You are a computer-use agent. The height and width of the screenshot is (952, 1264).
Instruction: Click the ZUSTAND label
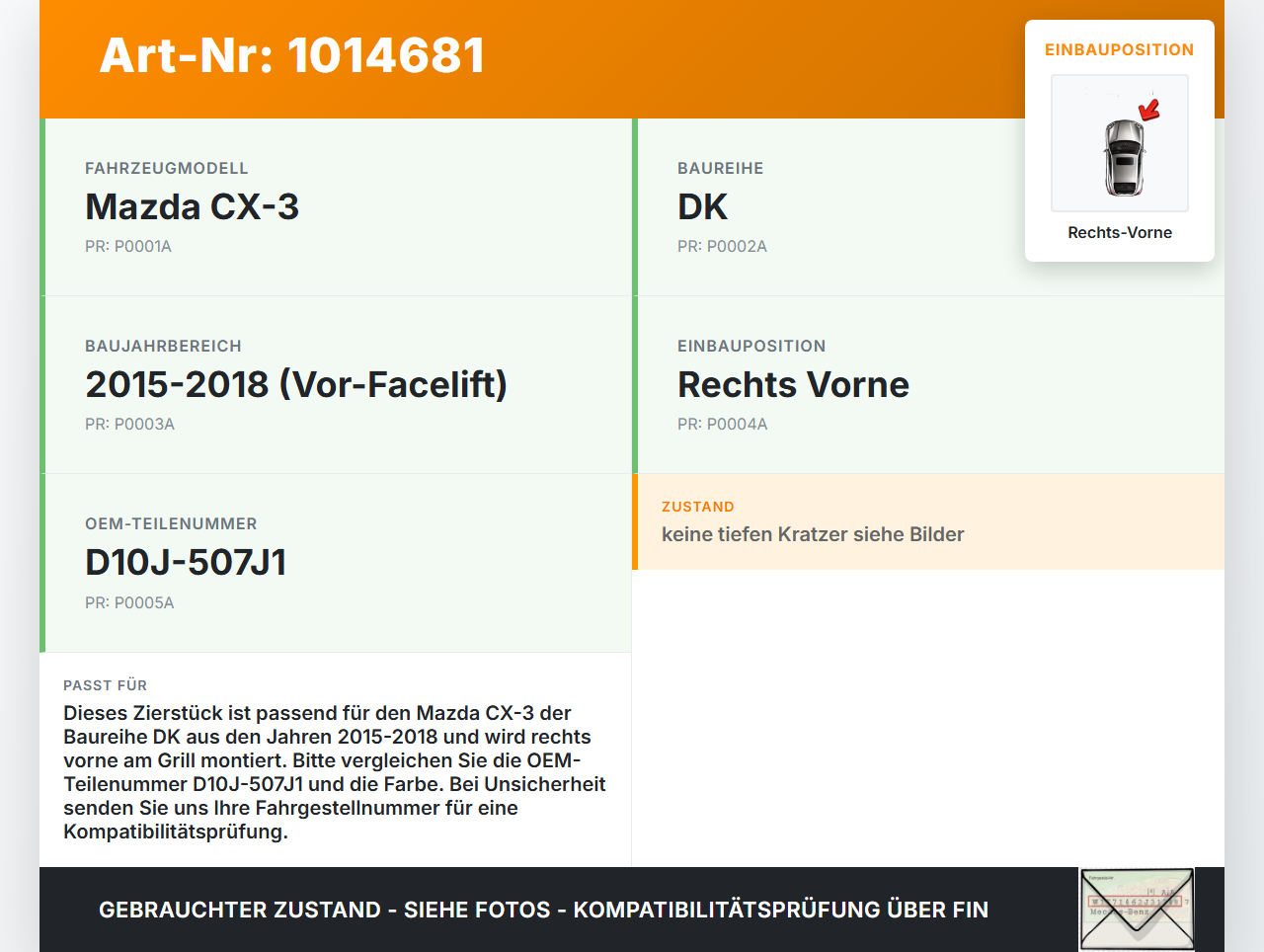pos(698,507)
